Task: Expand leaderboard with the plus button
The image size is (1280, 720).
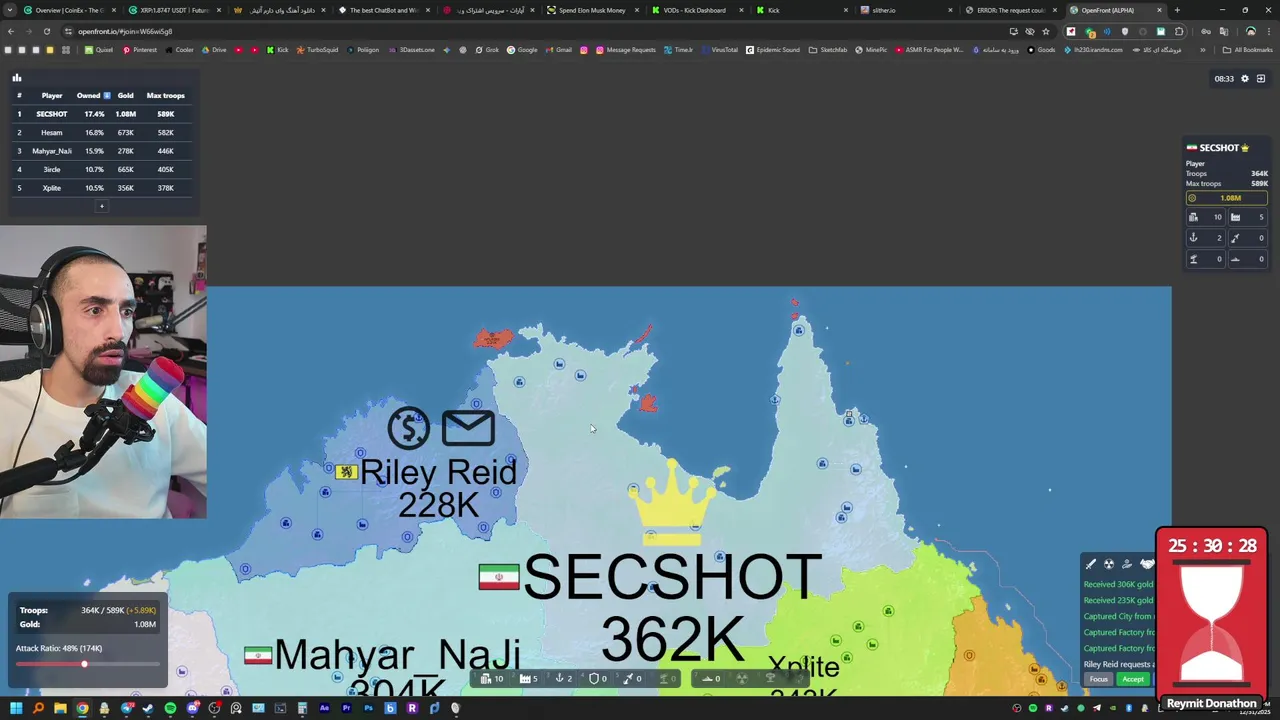Action: coord(101,206)
